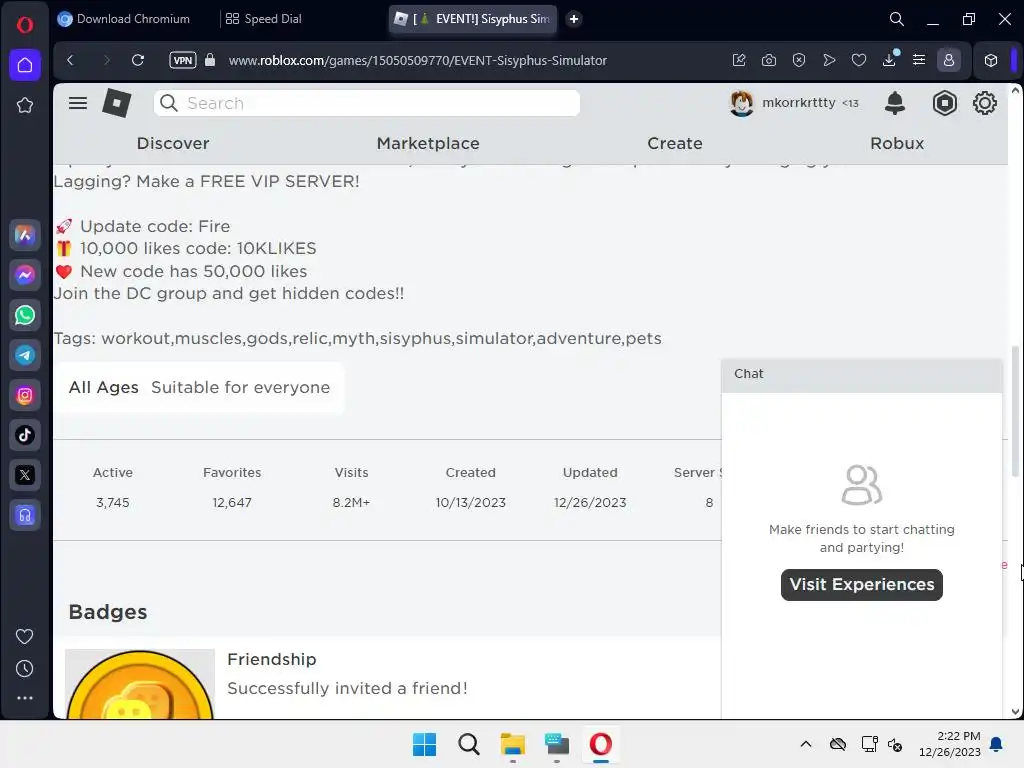Open the Windows Start menu
This screenshot has height=768, width=1024.
[424, 744]
